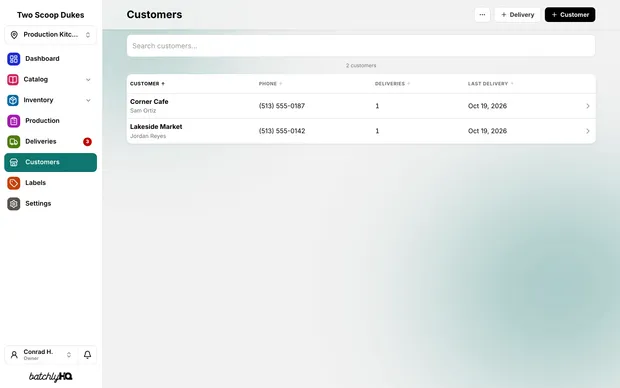Click contact name Jordan Reyes
620x388 pixels.
148,136
